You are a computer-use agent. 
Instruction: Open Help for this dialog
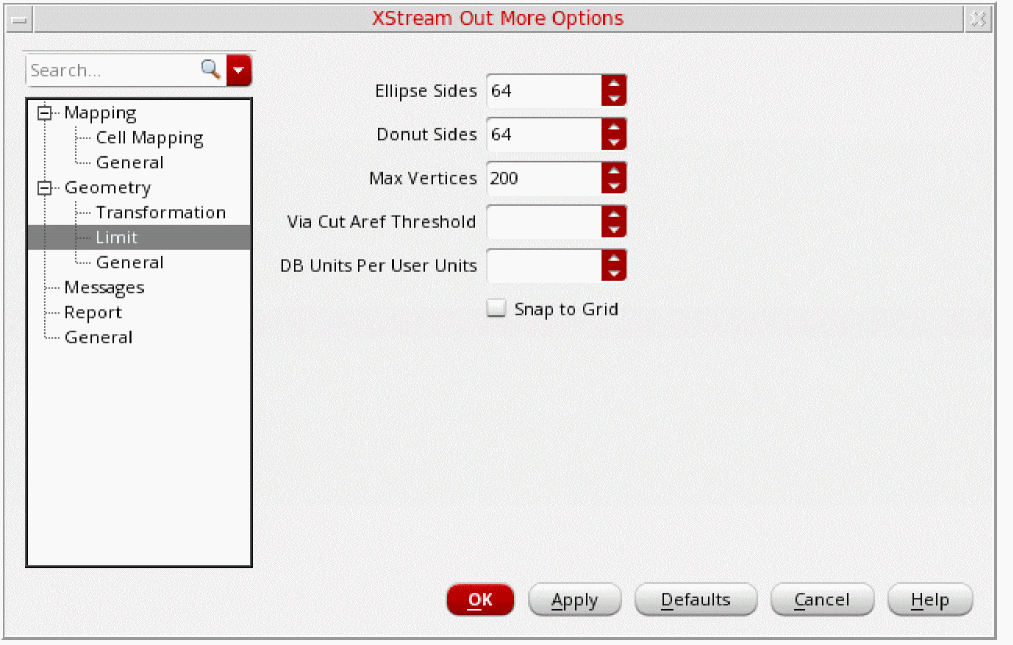click(x=929, y=600)
